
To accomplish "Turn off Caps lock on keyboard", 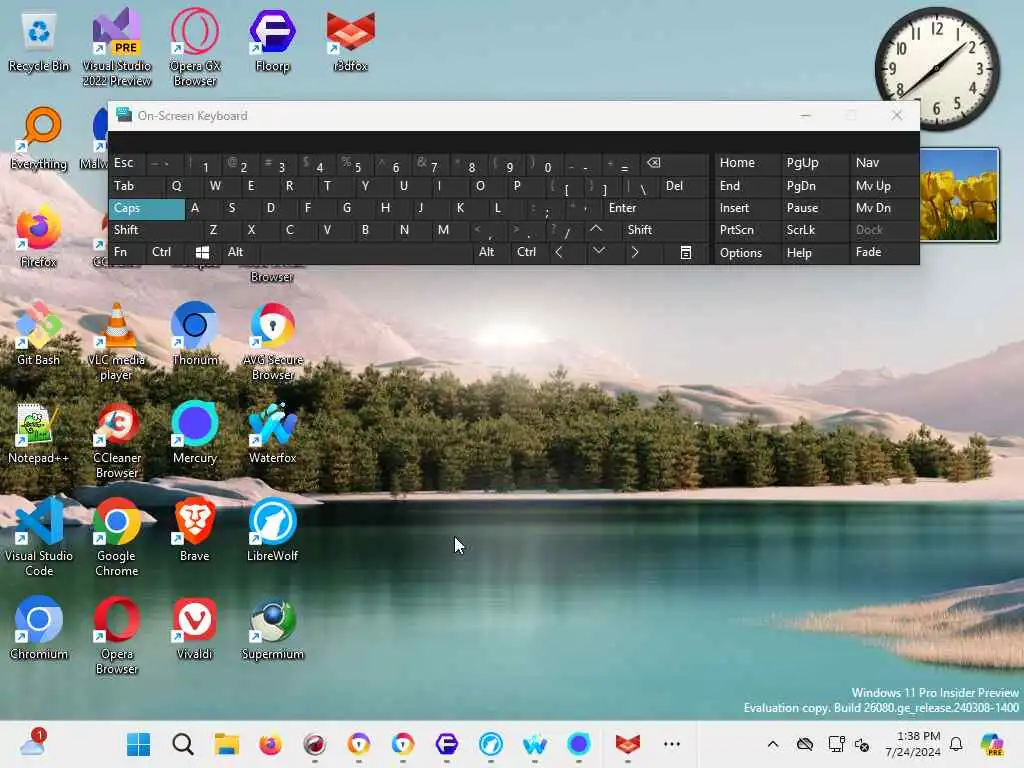I will 147,208.
